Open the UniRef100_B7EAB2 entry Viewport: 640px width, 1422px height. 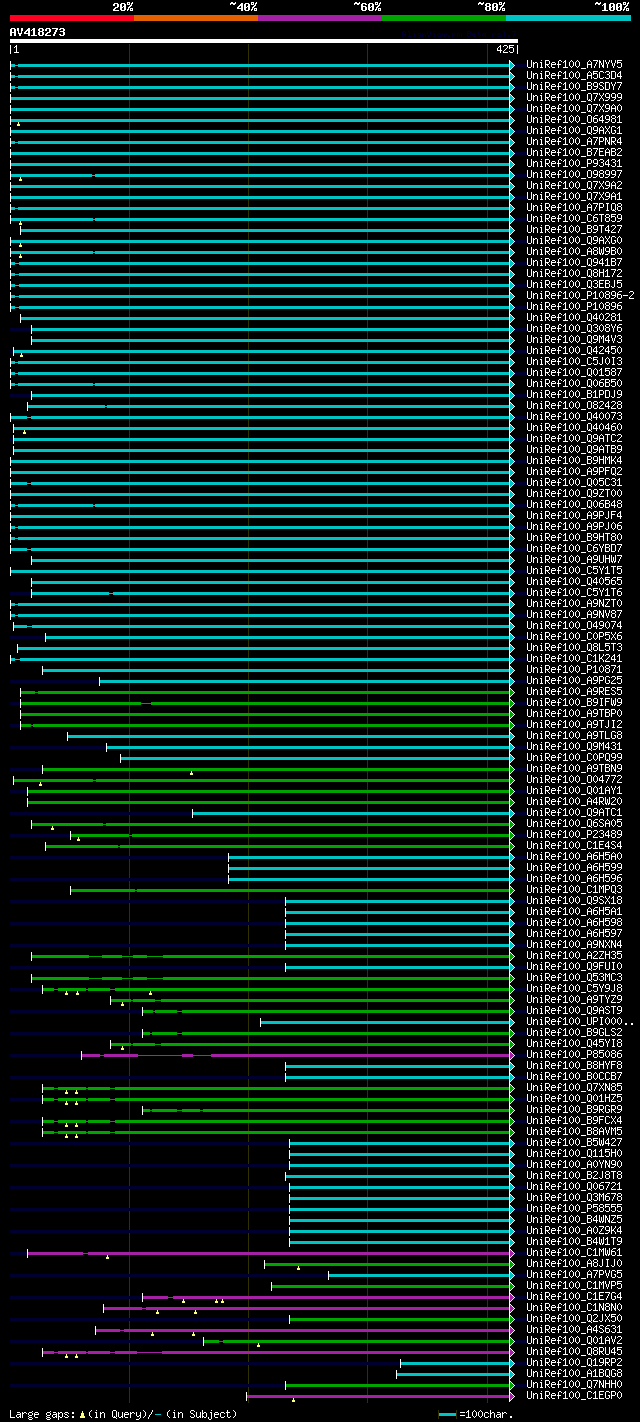(x=574, y=152)
